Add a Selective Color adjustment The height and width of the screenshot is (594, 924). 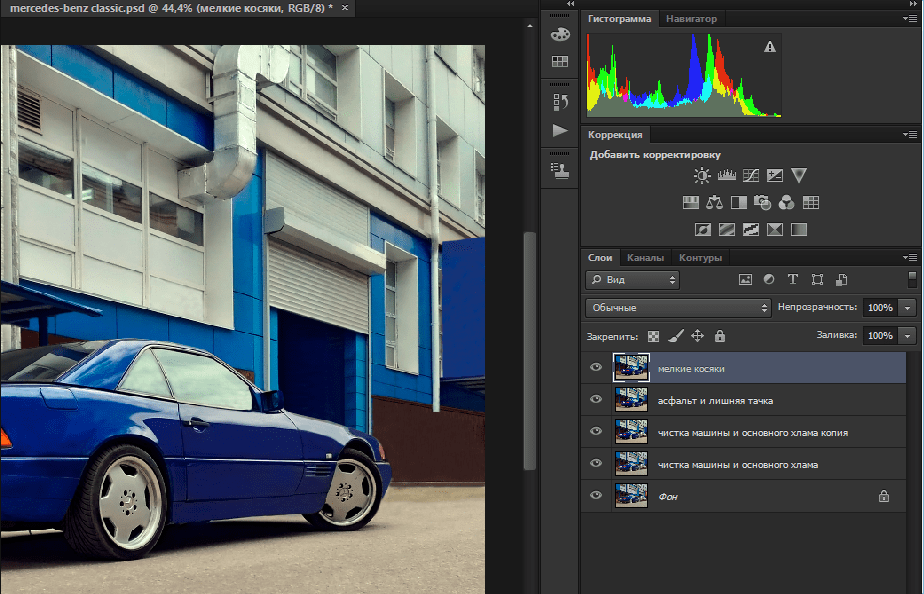click(x=775, y=229)
